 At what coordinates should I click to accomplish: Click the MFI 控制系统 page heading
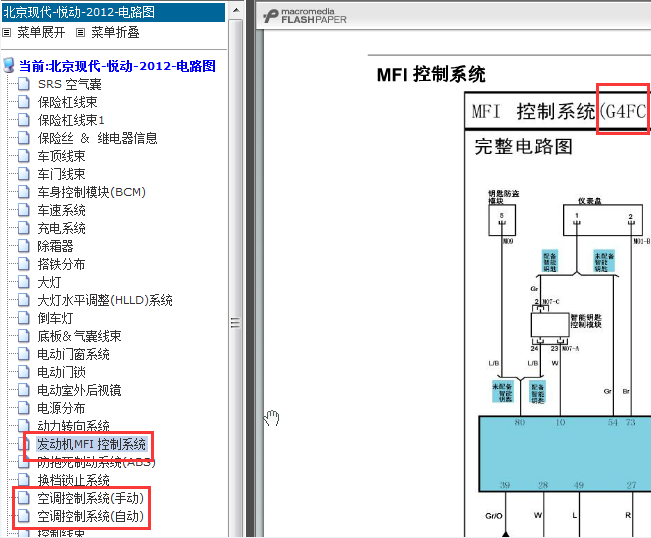coord(431,75)
